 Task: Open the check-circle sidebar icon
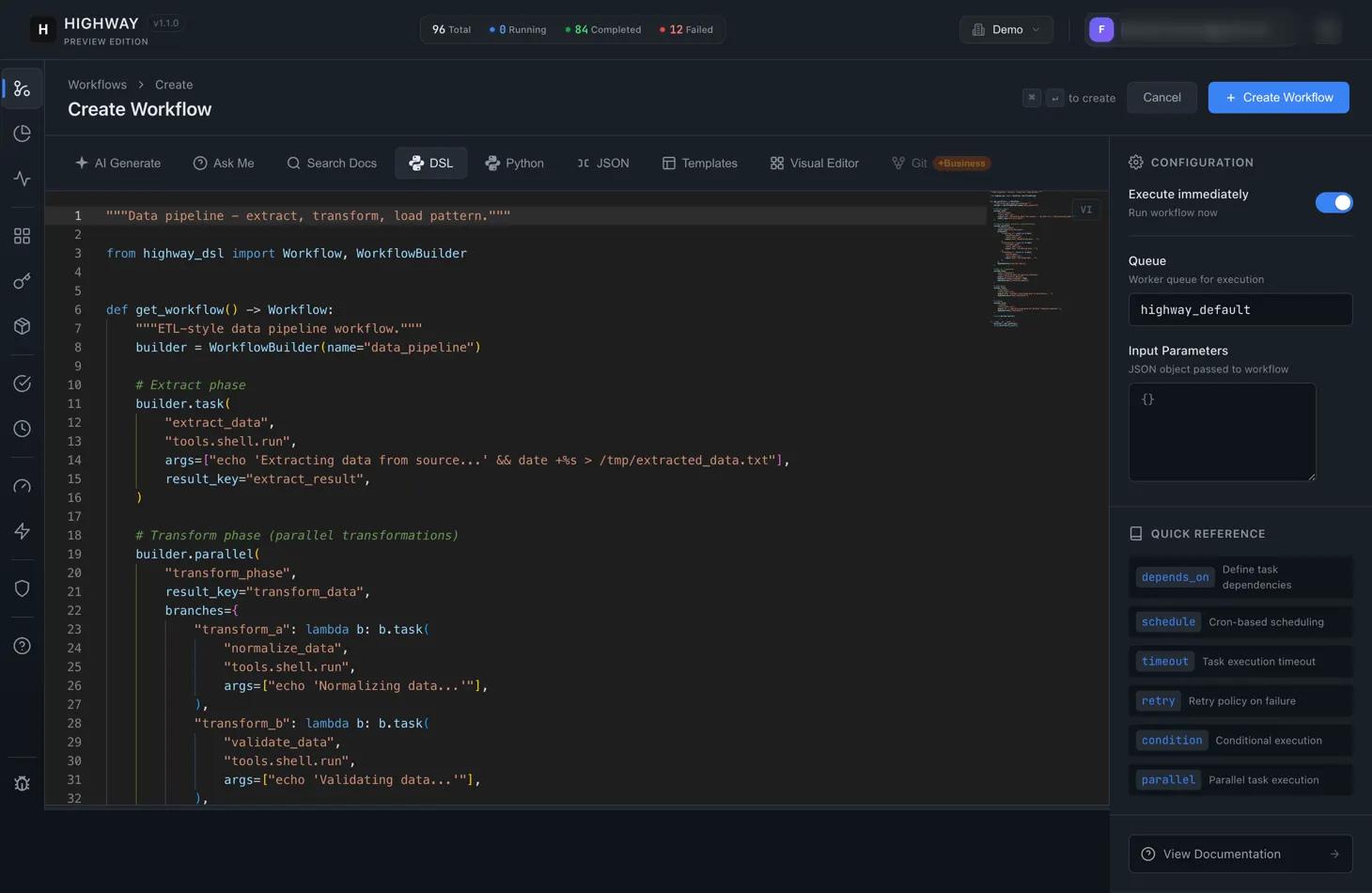pyautogui.click(x=22, y=384)
